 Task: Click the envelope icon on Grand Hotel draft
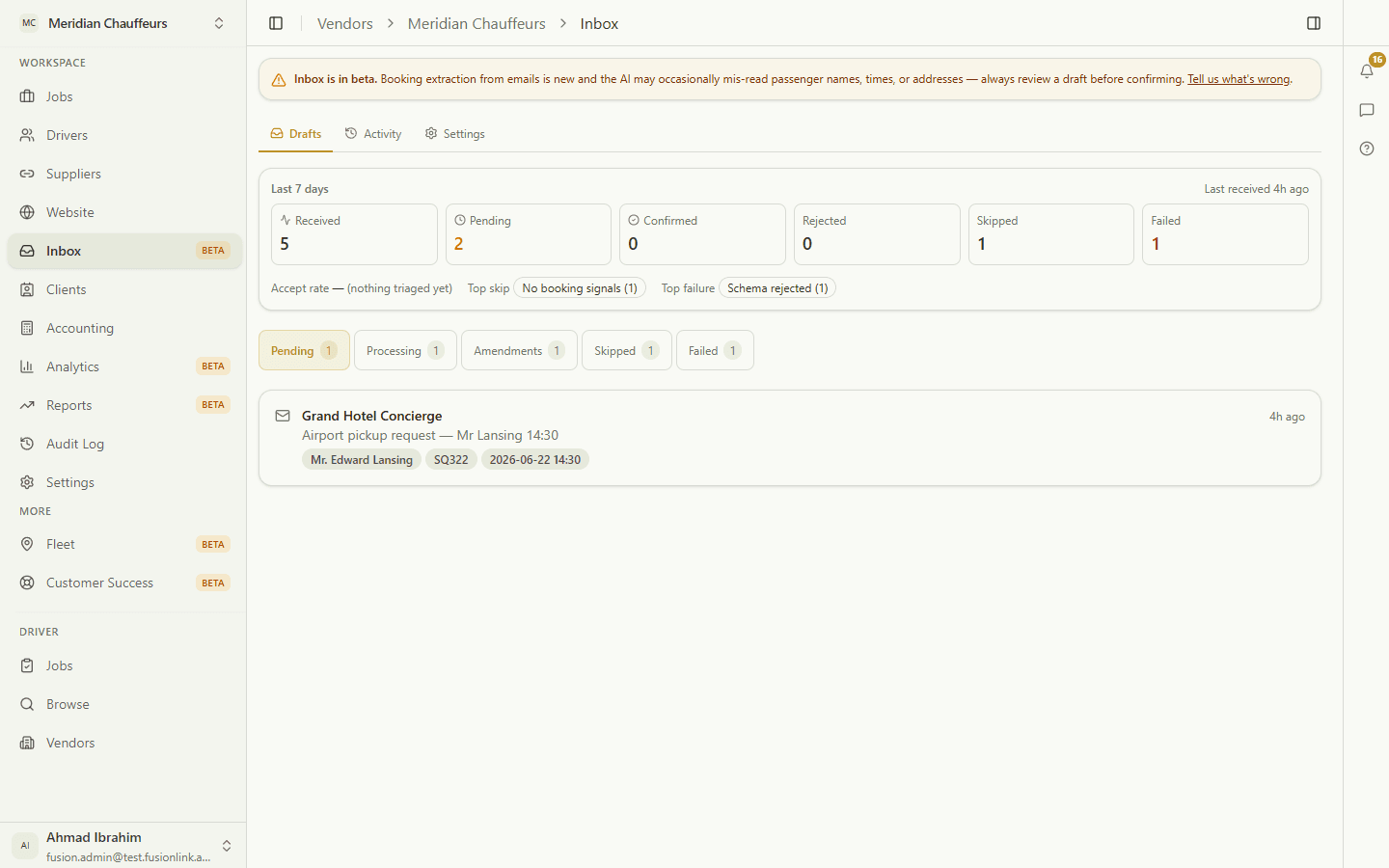pos(283,416)
